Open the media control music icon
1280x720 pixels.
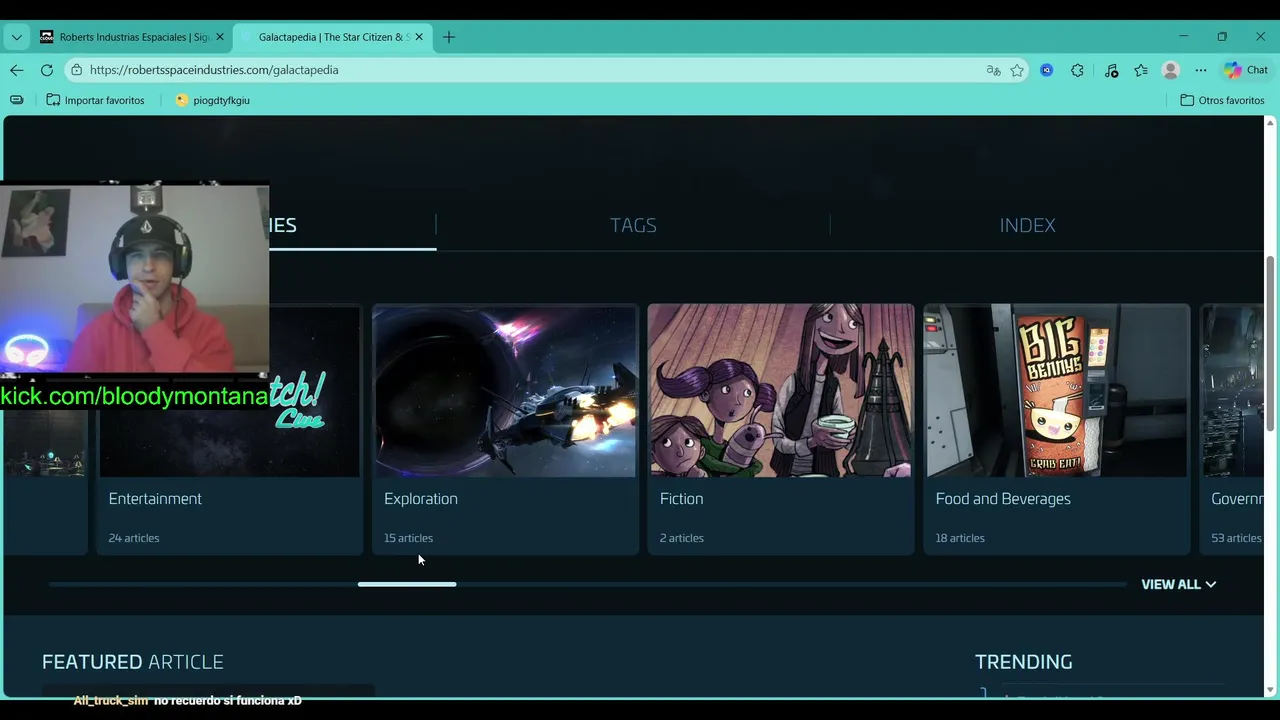click(1111, 70)
